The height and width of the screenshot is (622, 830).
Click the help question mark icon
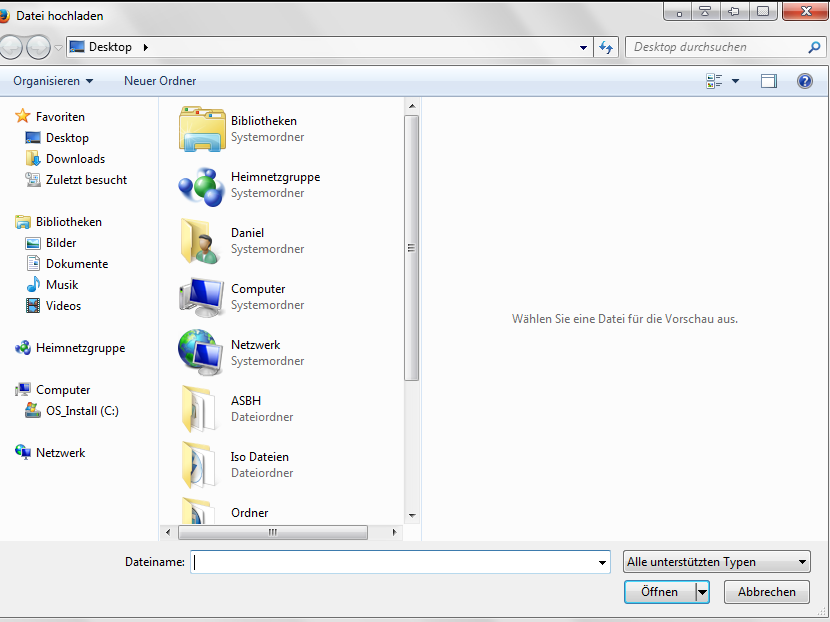(804, 81)
